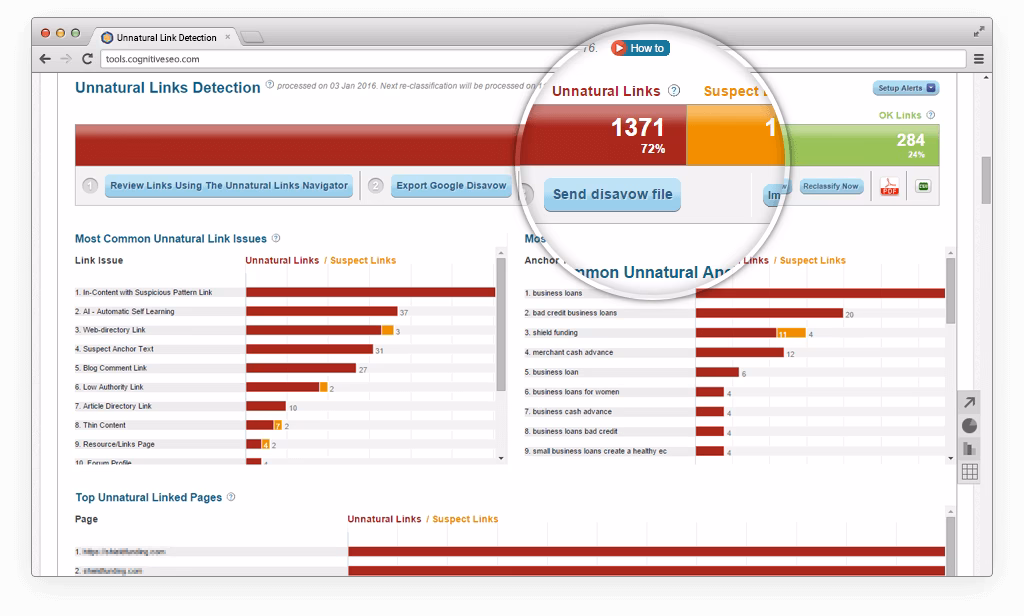Open the pie chart view in side panel
Image resolution: width=1024 pixels, height=616 pixels.
pos(970,426)
